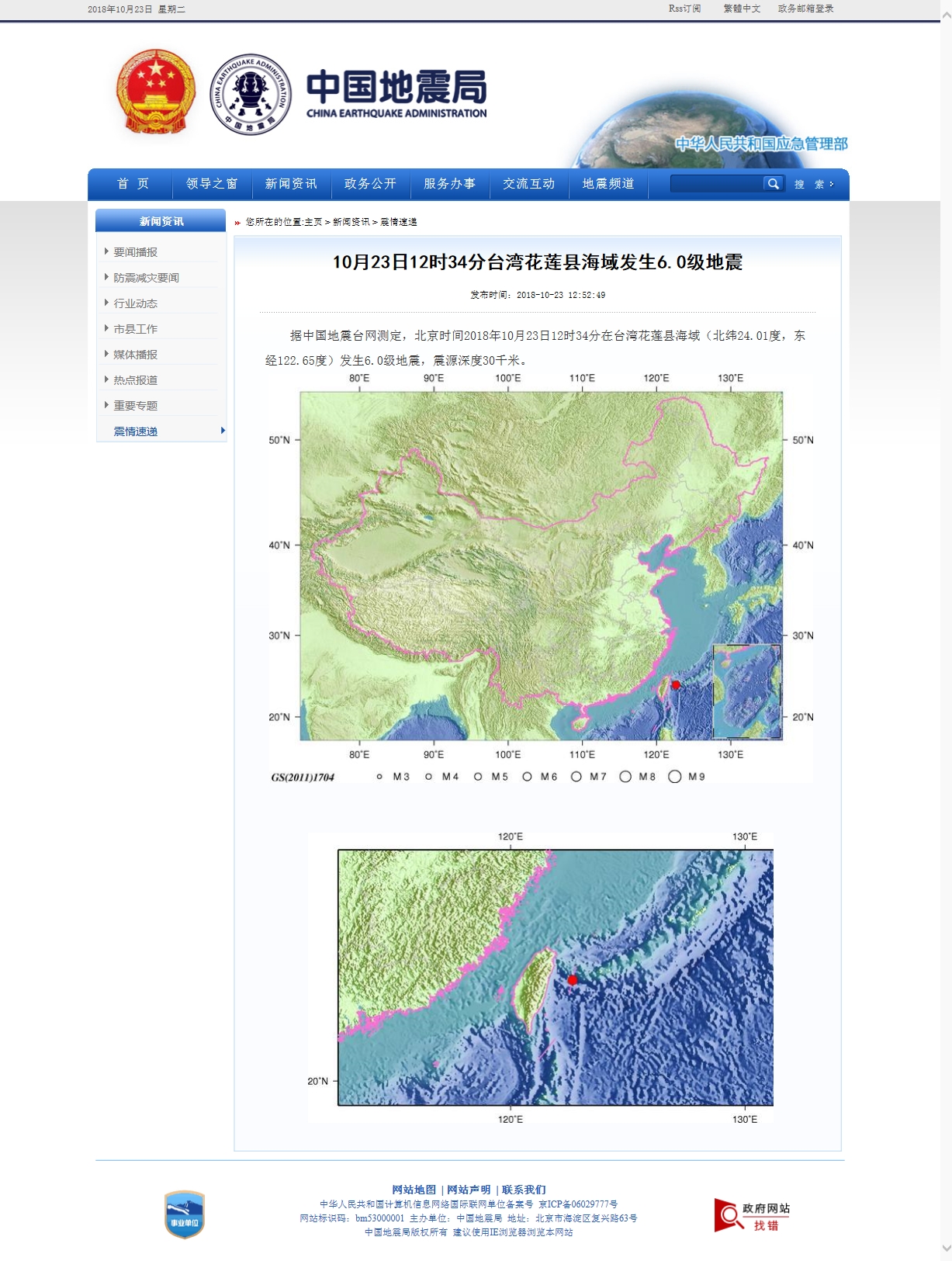This screenshot has width=952, height=1261.
Task: Click the 政府网站找错 icon
Action: [752, 1216]
